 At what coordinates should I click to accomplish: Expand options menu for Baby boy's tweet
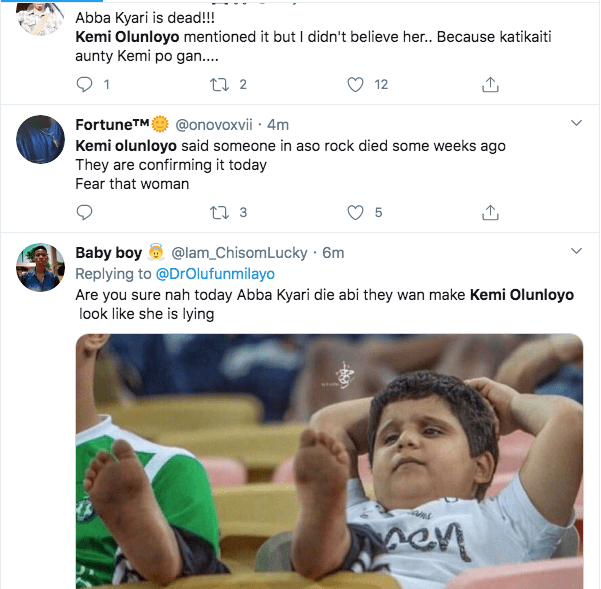tap(576, 250)
